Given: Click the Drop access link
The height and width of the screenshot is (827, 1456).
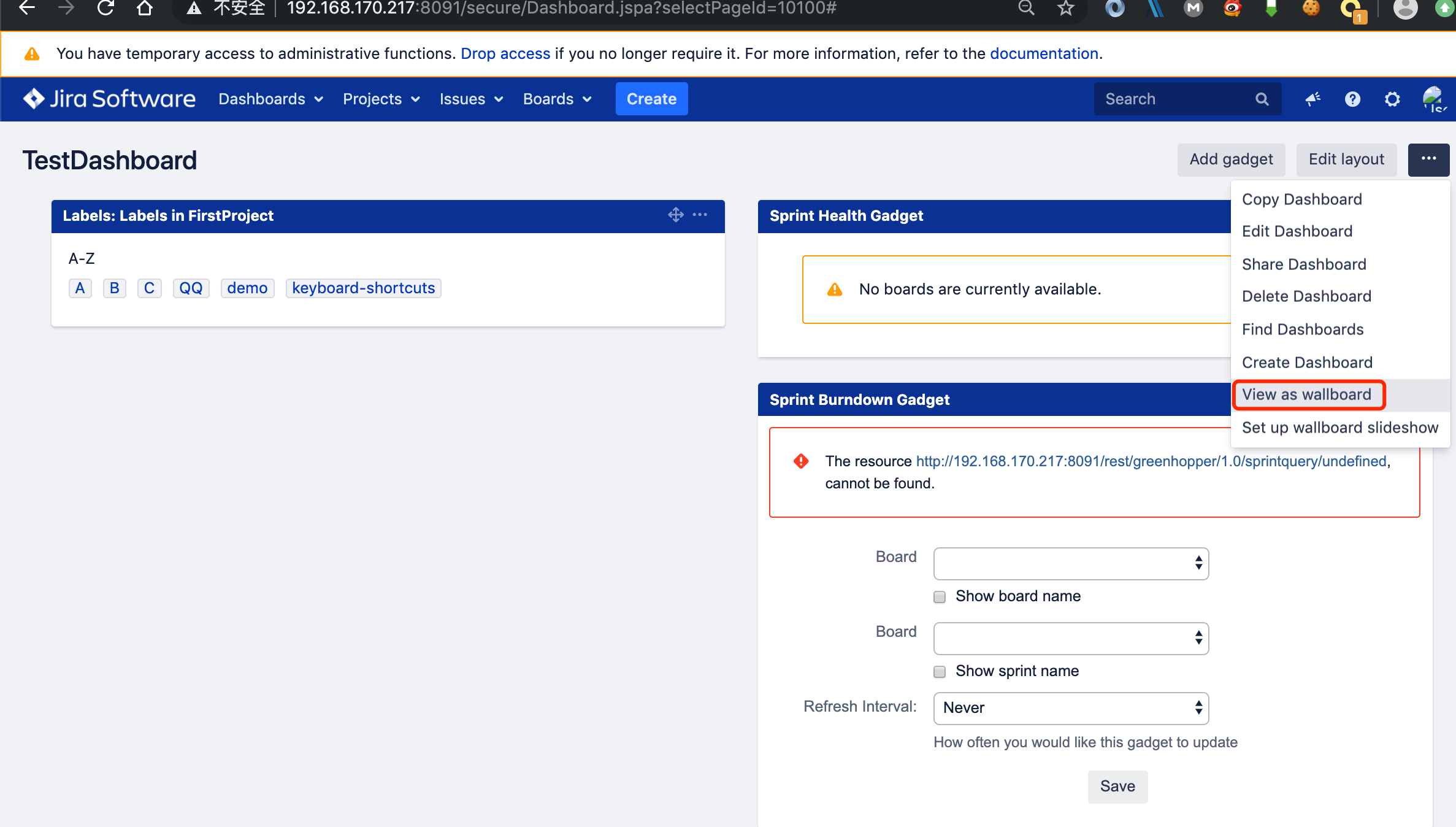Looking at the screenshot, I should click(505, 54).
